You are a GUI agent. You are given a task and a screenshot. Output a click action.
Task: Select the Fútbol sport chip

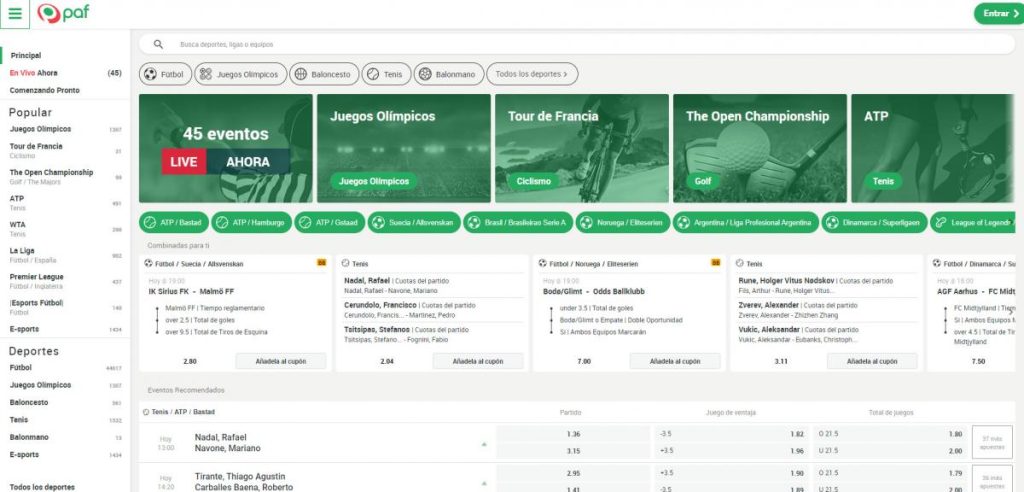click(x=165, y=74)
